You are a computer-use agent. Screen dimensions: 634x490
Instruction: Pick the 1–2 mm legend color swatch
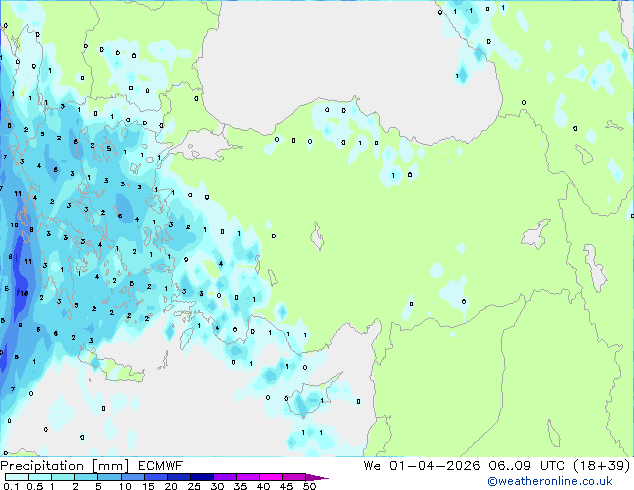click(x=63, y=477)
